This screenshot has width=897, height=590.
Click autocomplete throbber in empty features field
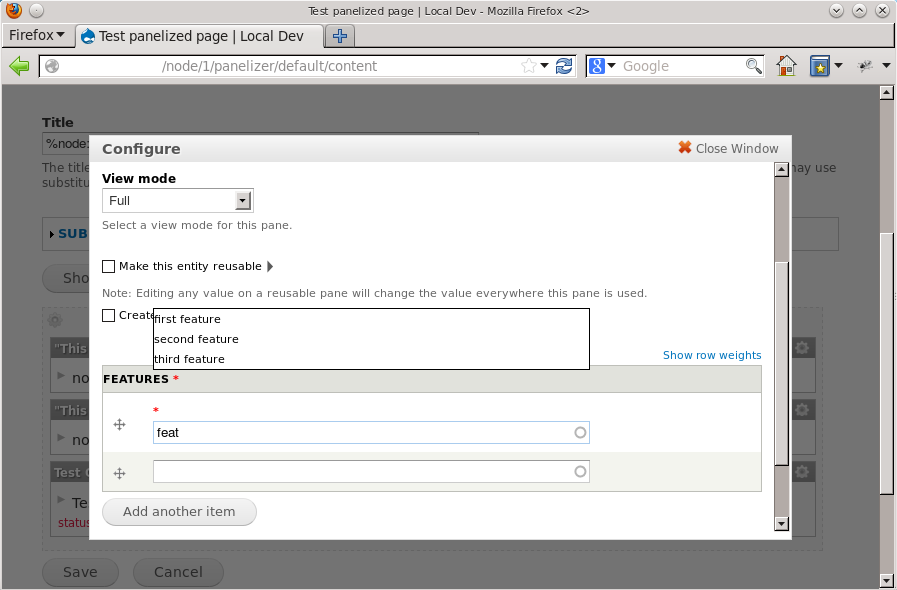click(580, 472)
